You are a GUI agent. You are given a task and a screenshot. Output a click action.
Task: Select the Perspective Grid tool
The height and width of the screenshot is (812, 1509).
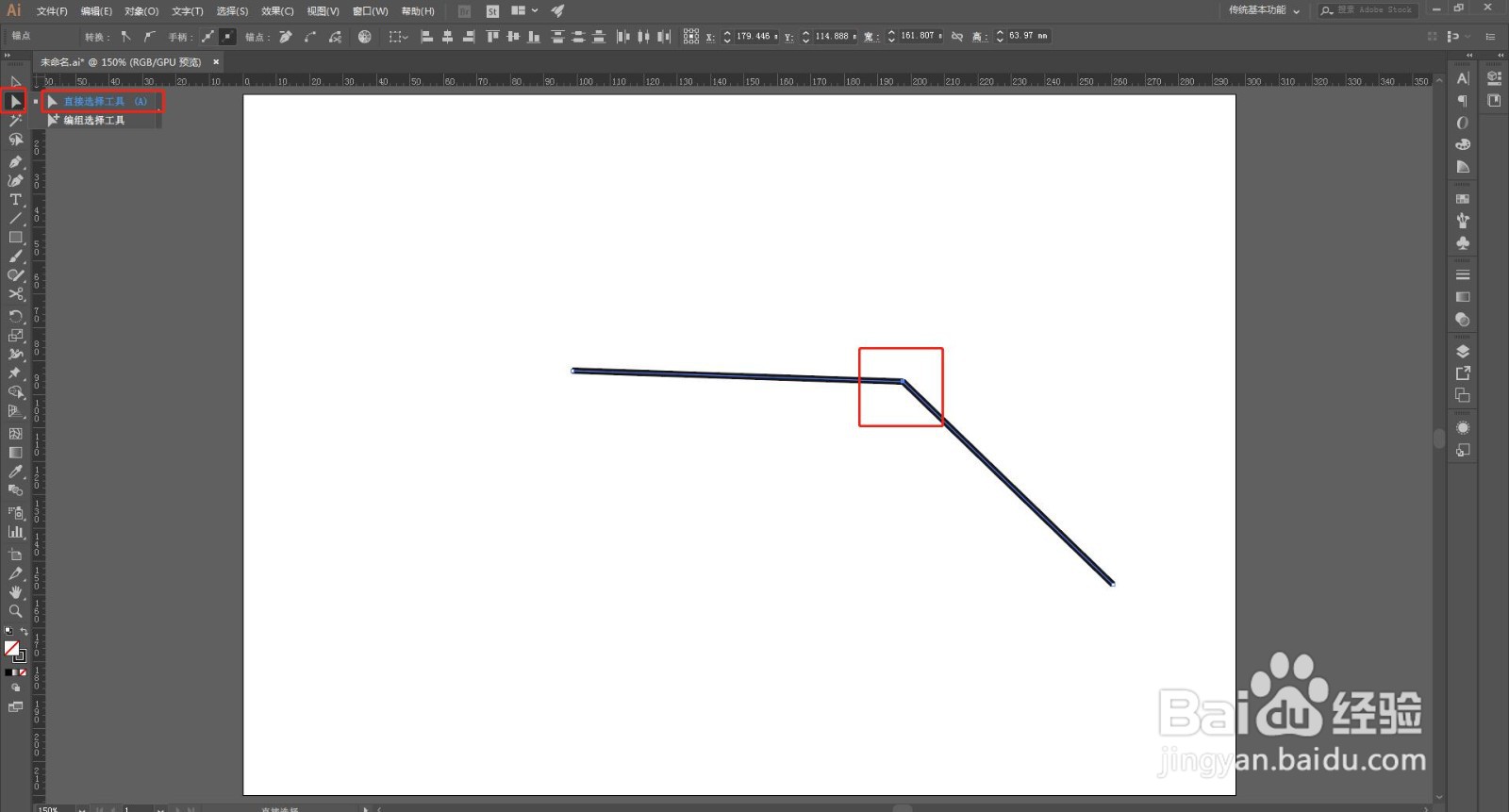tap(15, 411)
